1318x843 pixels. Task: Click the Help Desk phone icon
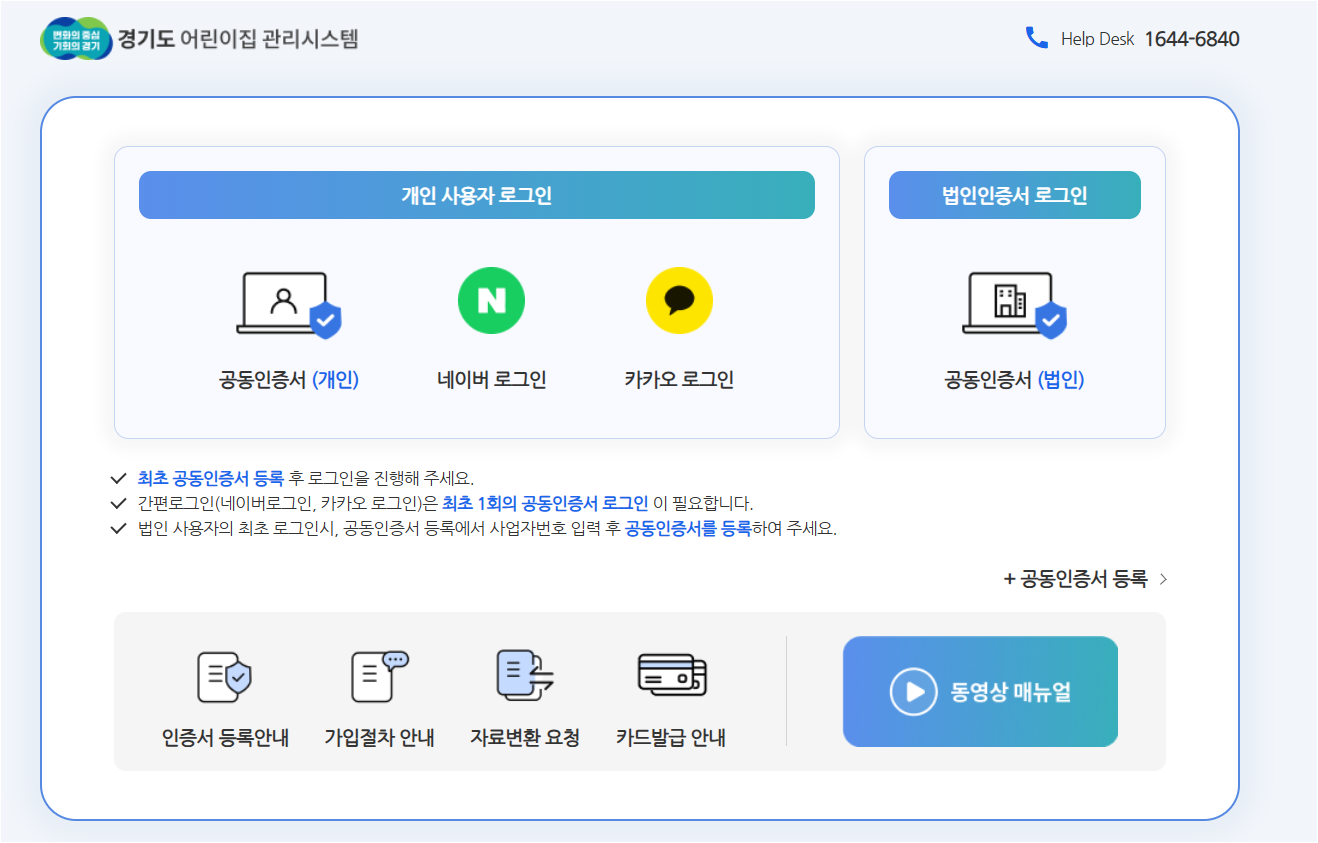click(x=1036, y=38)
